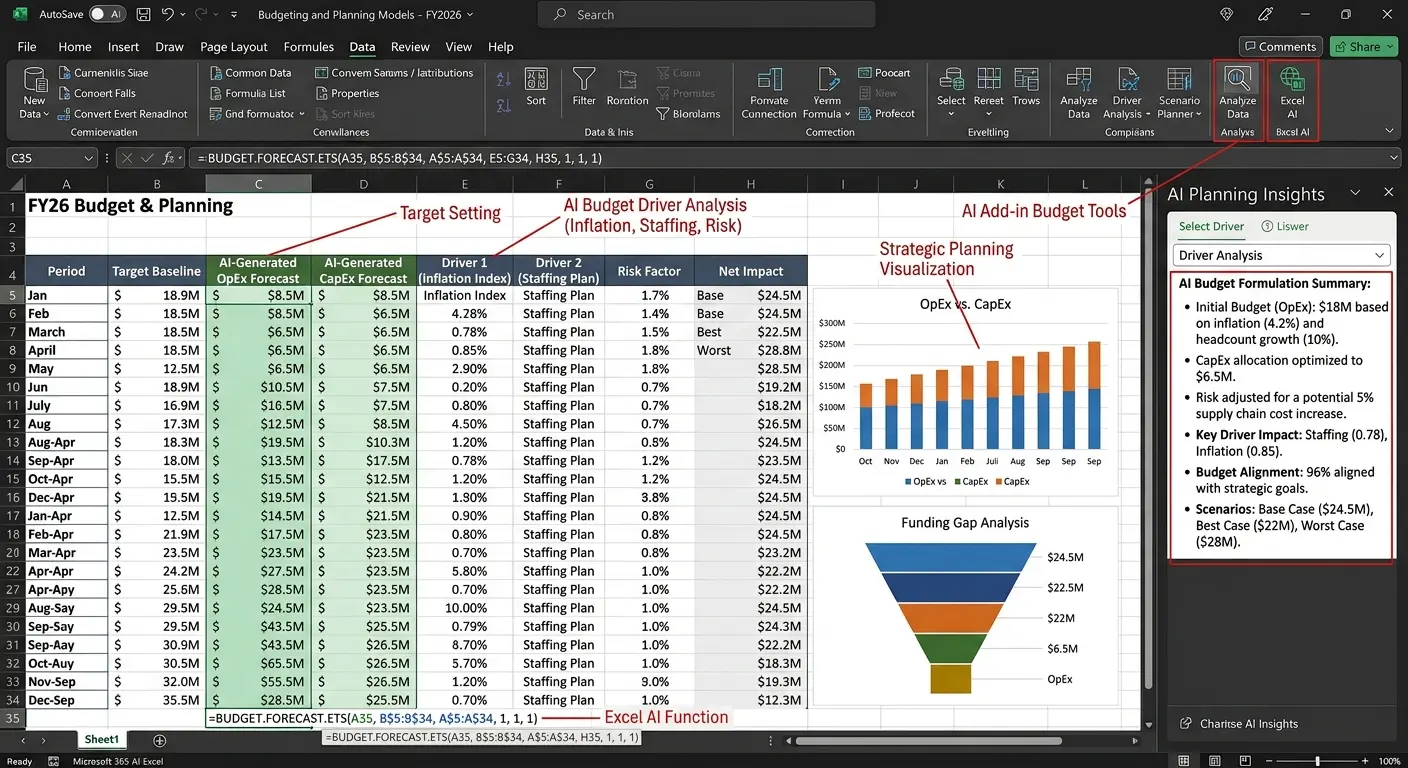Click the Trows ribbon icon
Image resolution: width=1408 pixels, height=768 pixels.
click(x=1026, y=86)
